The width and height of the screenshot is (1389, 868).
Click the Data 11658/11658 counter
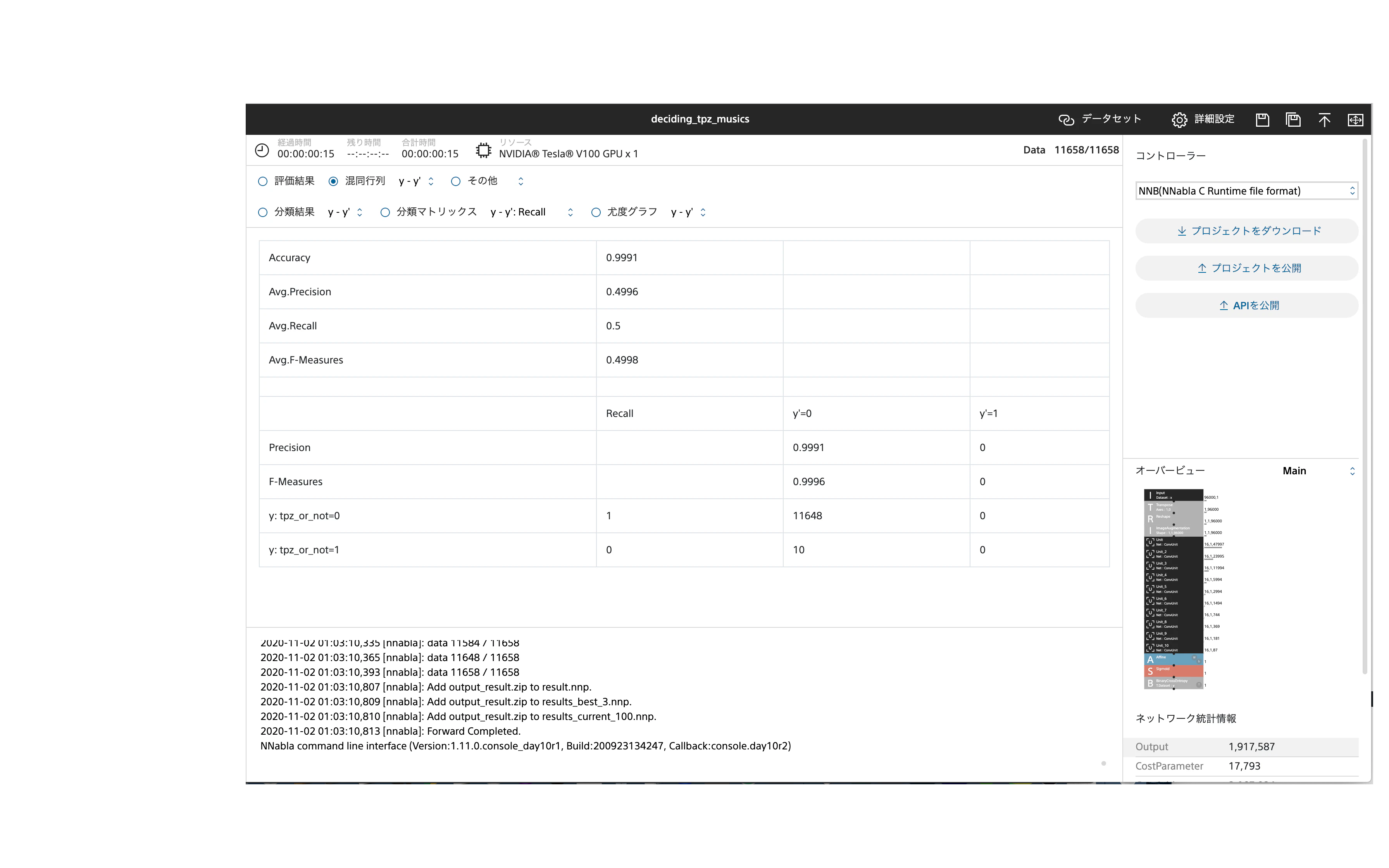(1070, 150)
